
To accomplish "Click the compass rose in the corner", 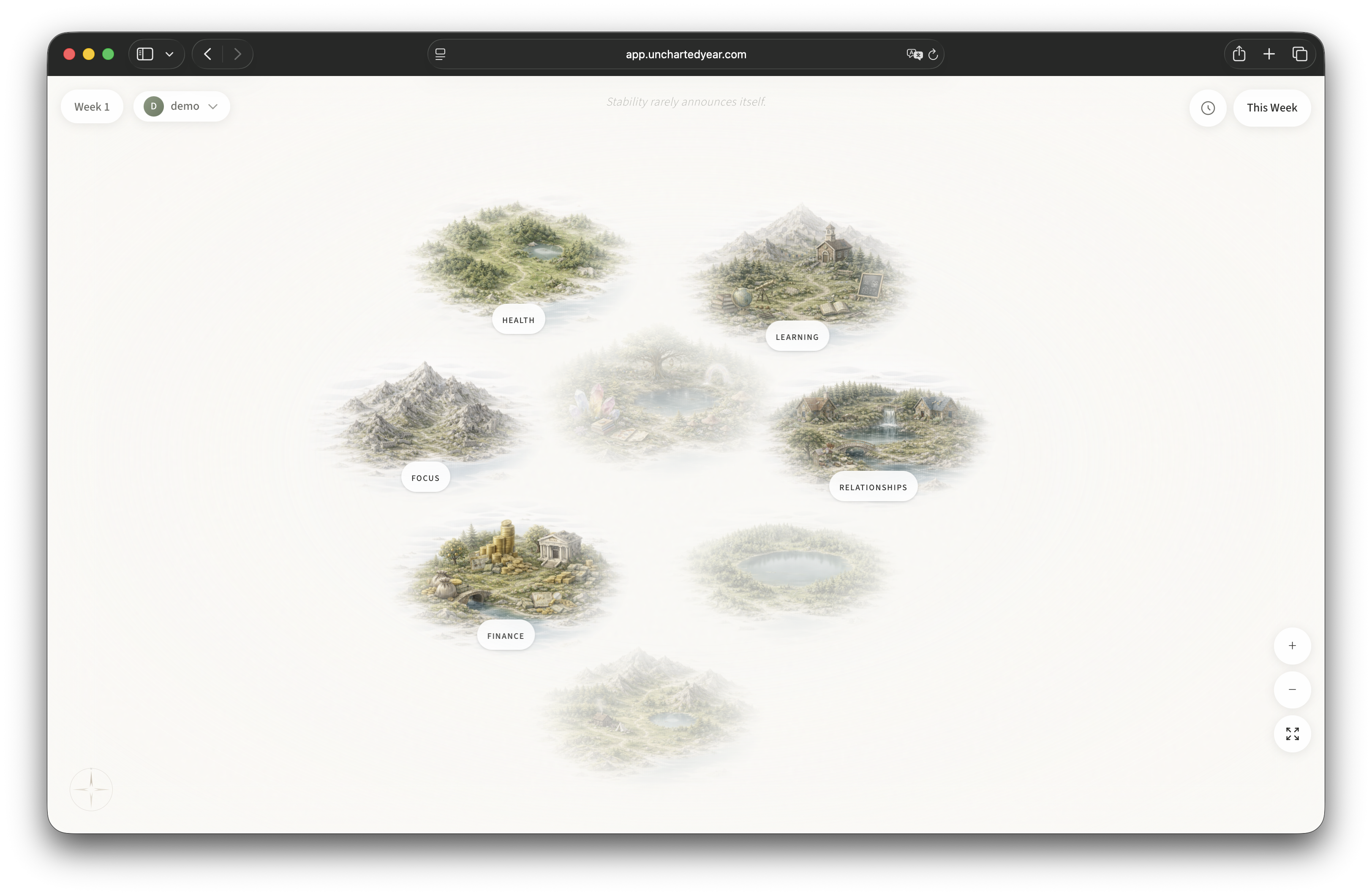I will click(x=90, y=789).
